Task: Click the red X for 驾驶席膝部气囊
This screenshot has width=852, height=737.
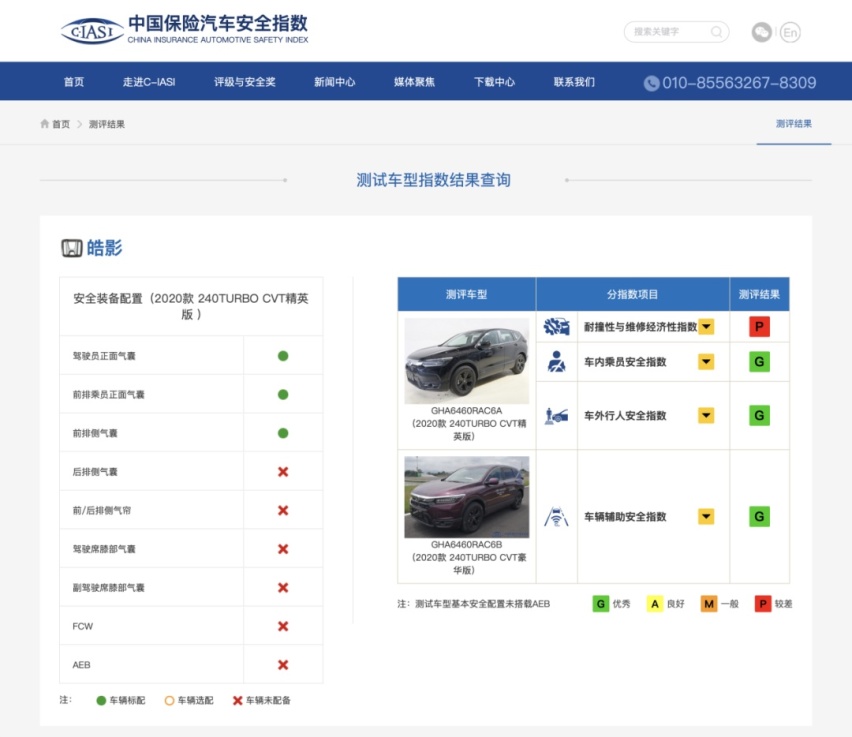Action: [x=283, y=549]
